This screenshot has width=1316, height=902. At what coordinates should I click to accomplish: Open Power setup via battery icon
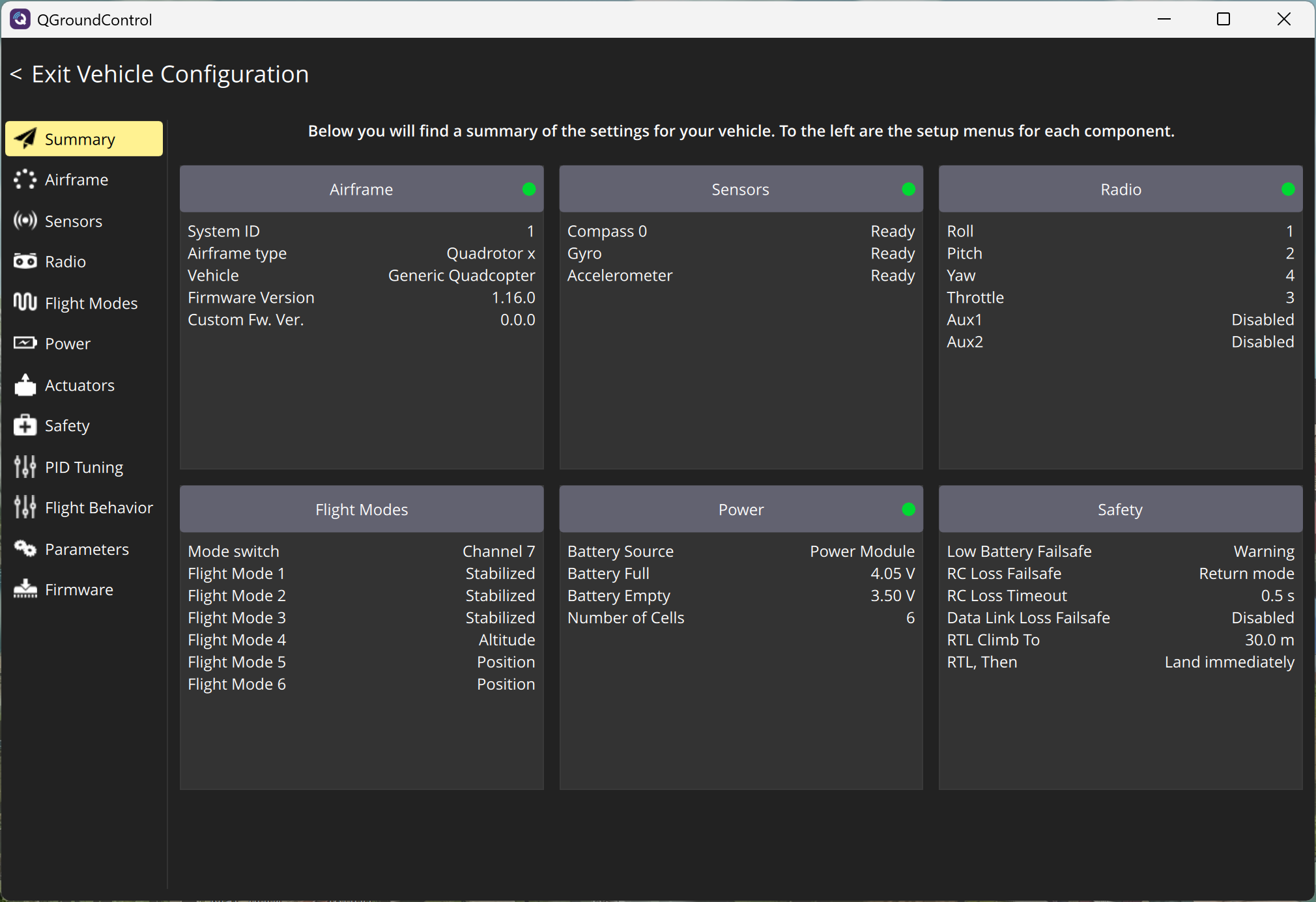click(25, 343)
